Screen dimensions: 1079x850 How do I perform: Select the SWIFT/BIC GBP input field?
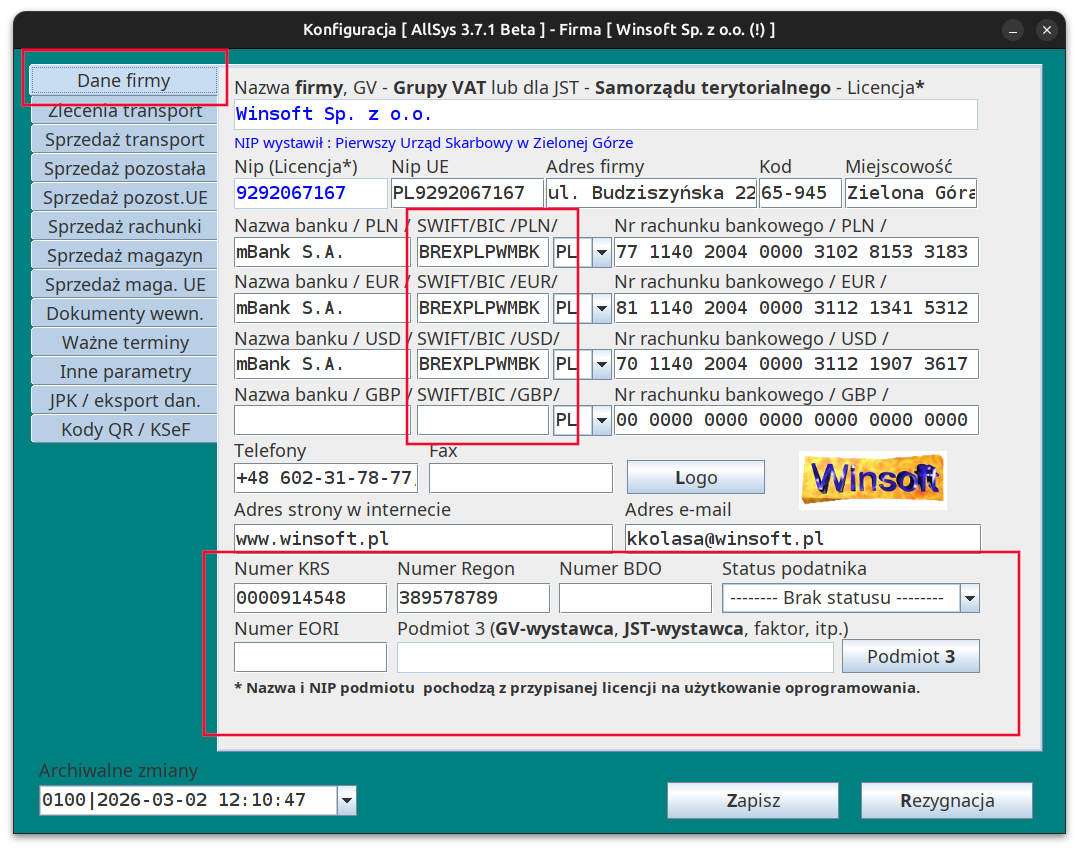(482, 421)
